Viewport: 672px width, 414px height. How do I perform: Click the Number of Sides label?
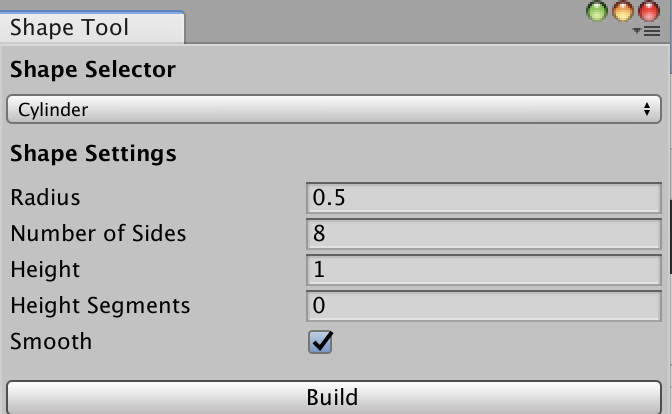[x=98, y=234]
